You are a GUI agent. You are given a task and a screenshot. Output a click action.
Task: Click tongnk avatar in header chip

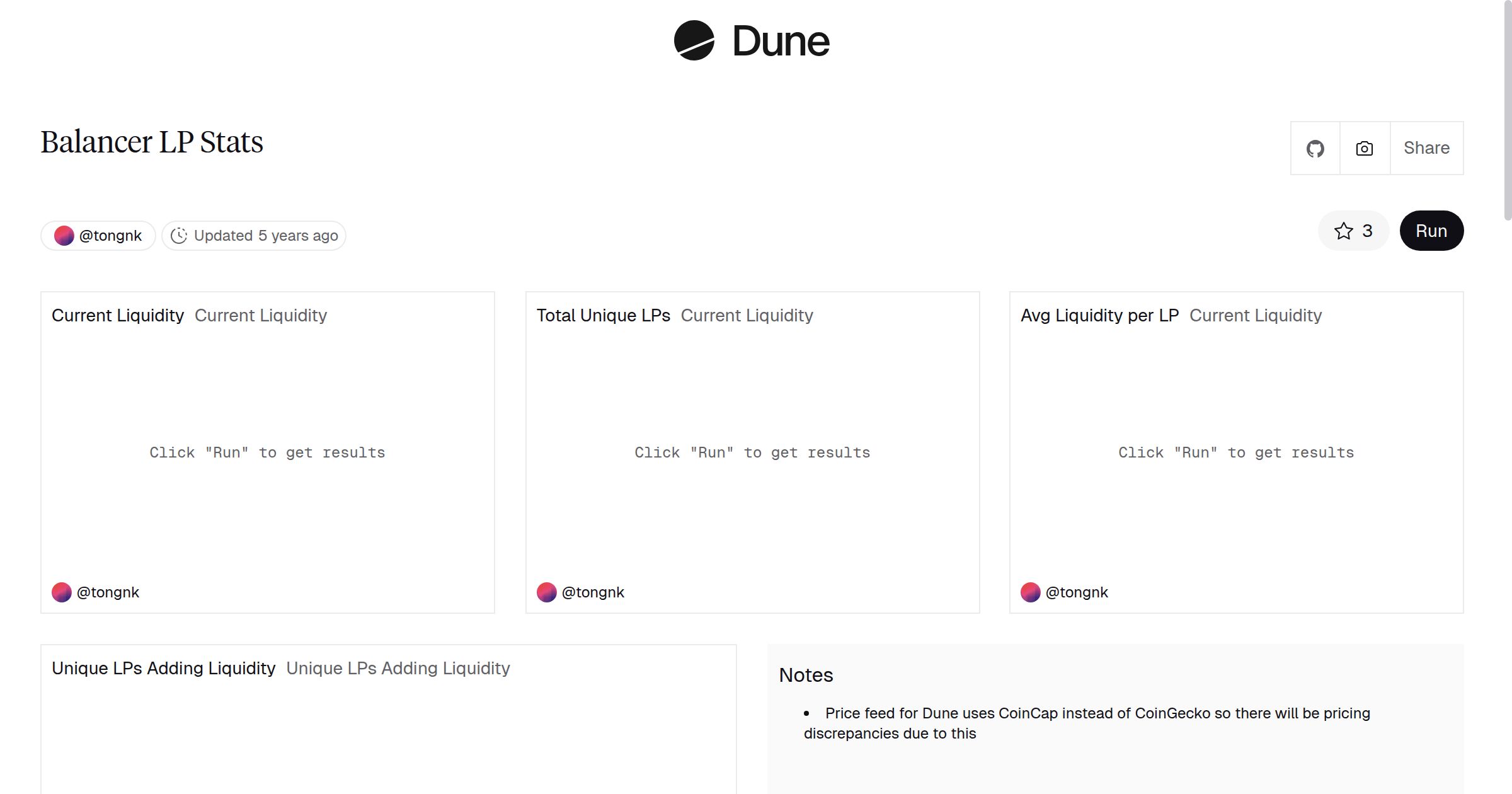tap(64, 236)
